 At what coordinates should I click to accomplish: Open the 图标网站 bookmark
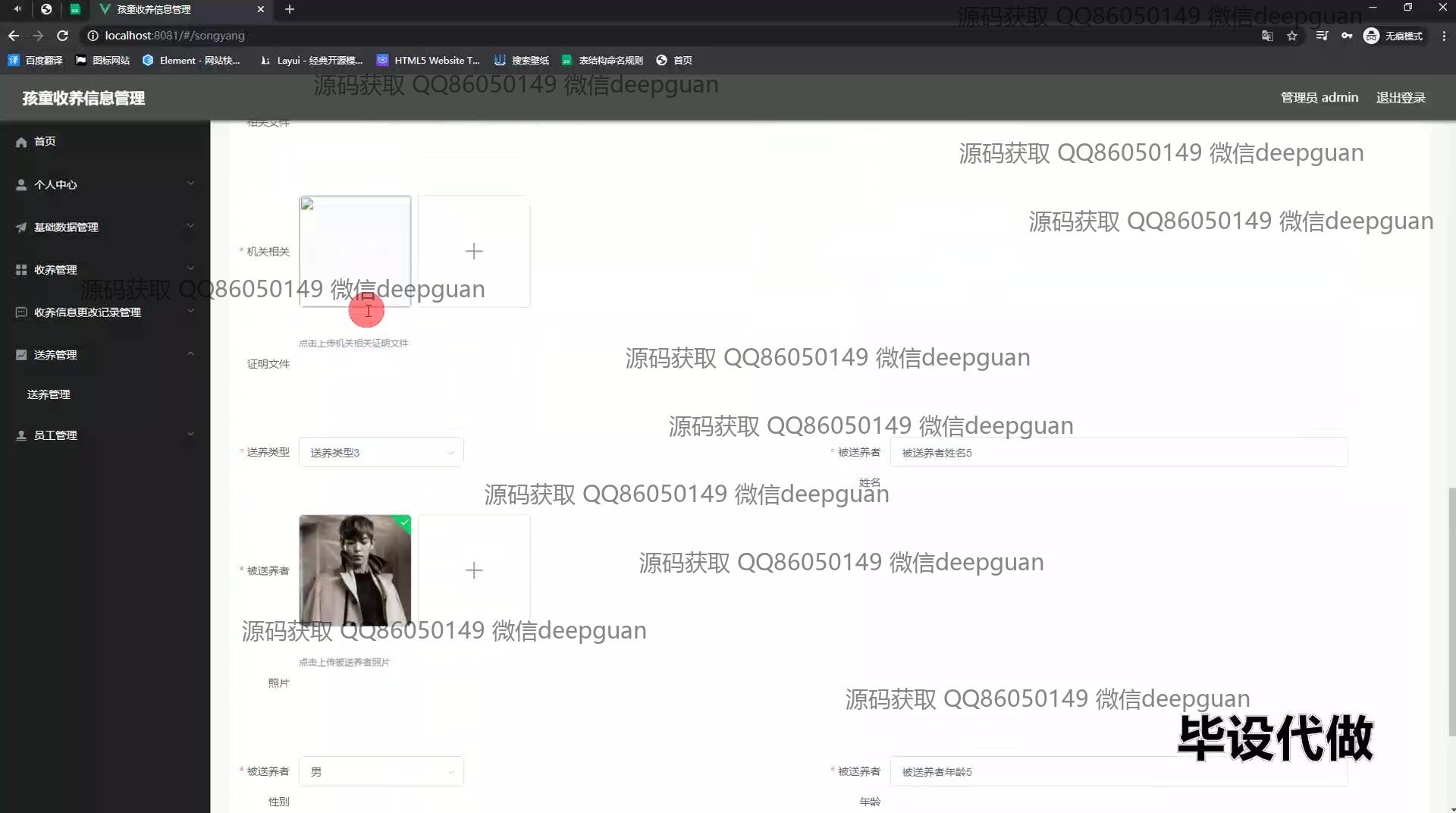(x=103, y=60)
